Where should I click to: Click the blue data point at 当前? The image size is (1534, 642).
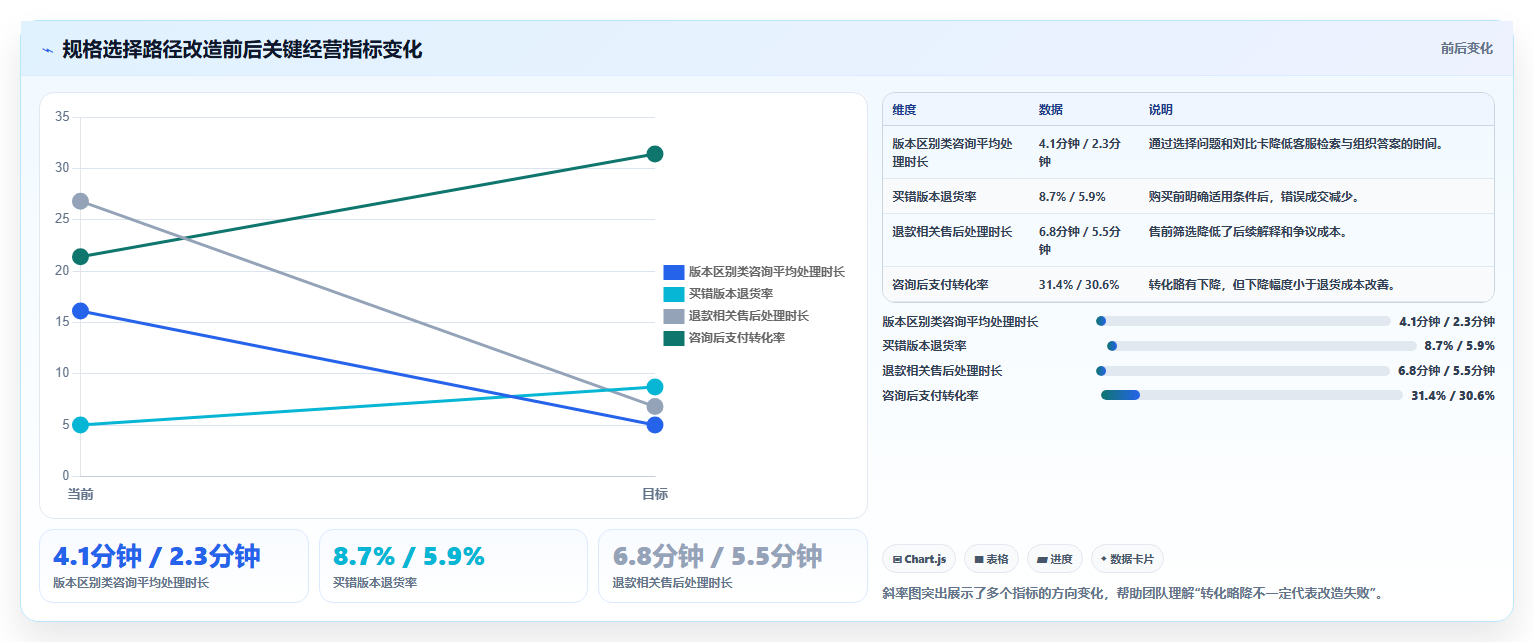click(x=80, y=311)
